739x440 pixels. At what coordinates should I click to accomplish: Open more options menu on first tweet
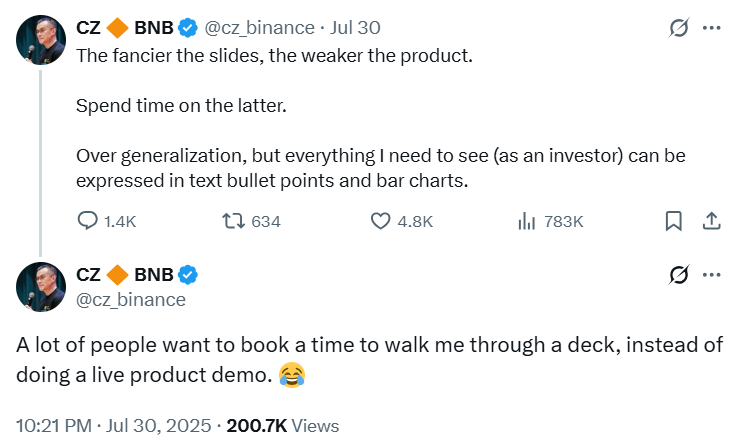tap(711, 28)
